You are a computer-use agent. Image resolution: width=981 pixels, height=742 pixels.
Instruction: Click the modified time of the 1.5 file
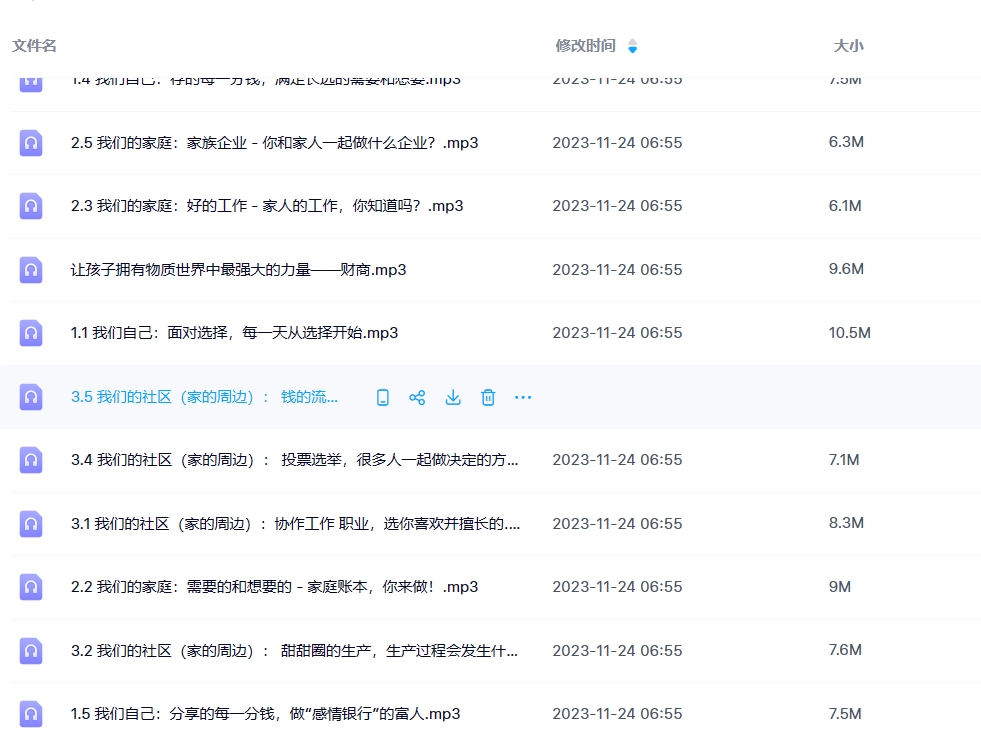tap(618, 714)
